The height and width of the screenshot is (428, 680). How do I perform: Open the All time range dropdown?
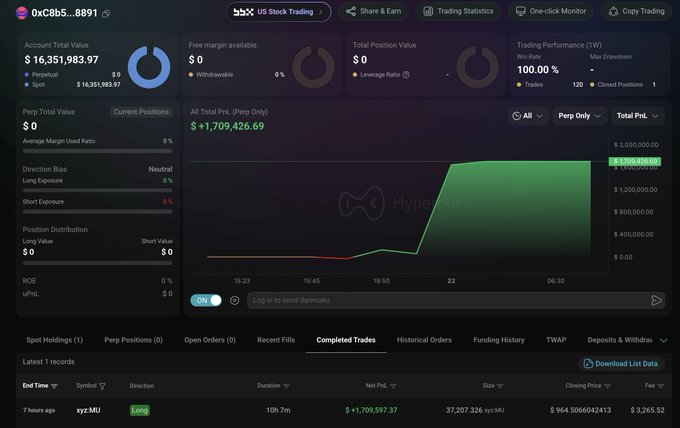pos(528,116)
